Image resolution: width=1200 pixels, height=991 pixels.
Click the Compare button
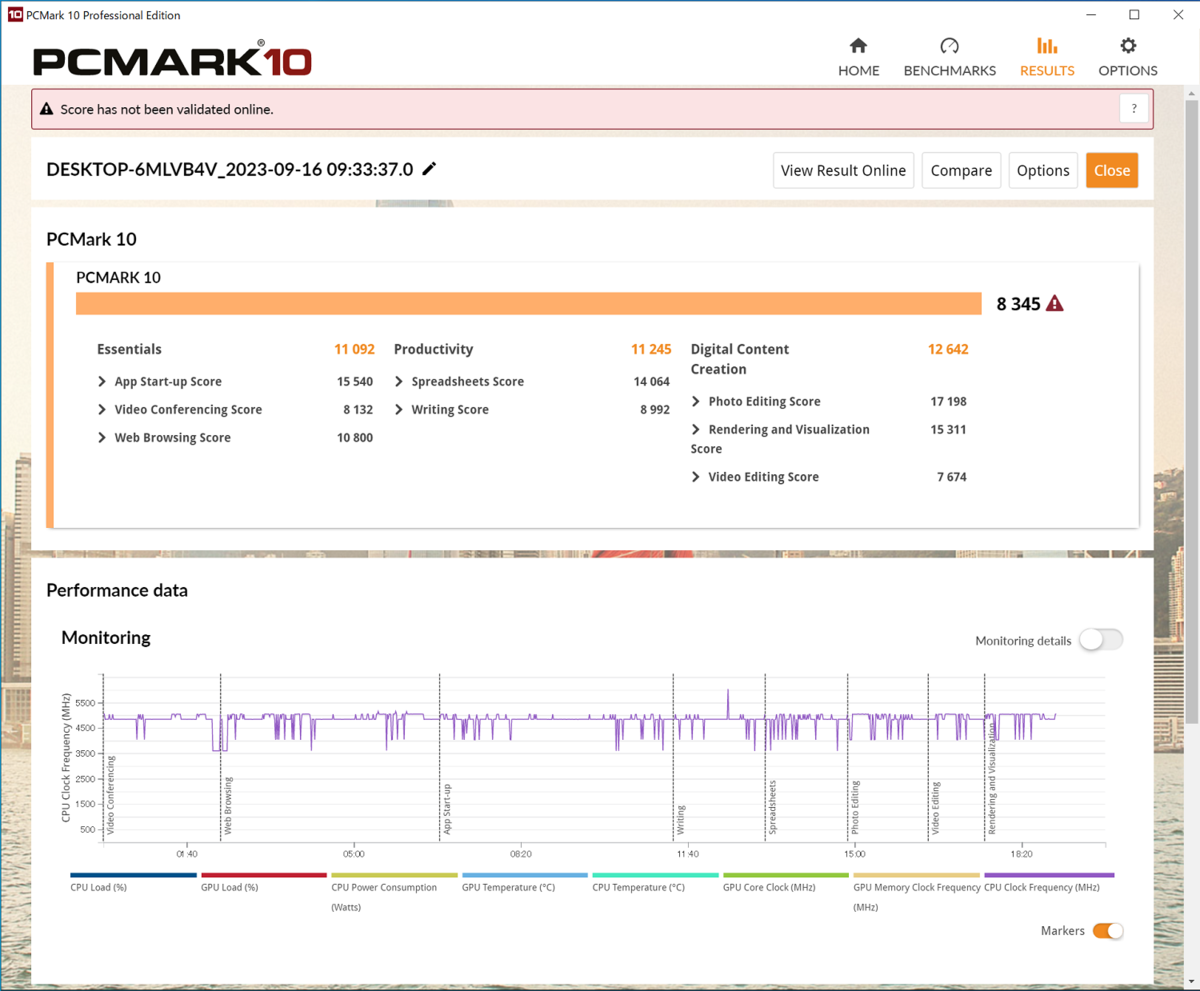pos(961,170)
